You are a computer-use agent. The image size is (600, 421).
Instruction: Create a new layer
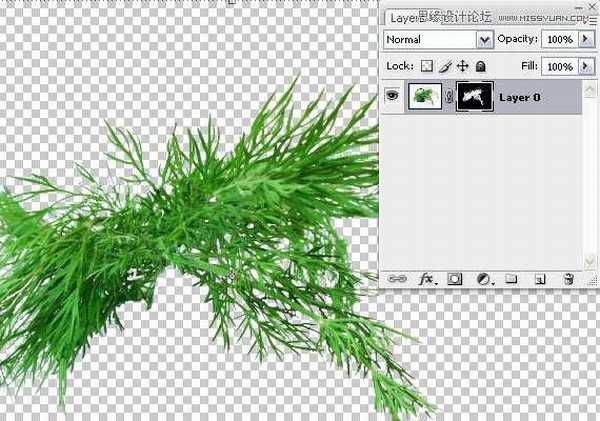point(539,280)
